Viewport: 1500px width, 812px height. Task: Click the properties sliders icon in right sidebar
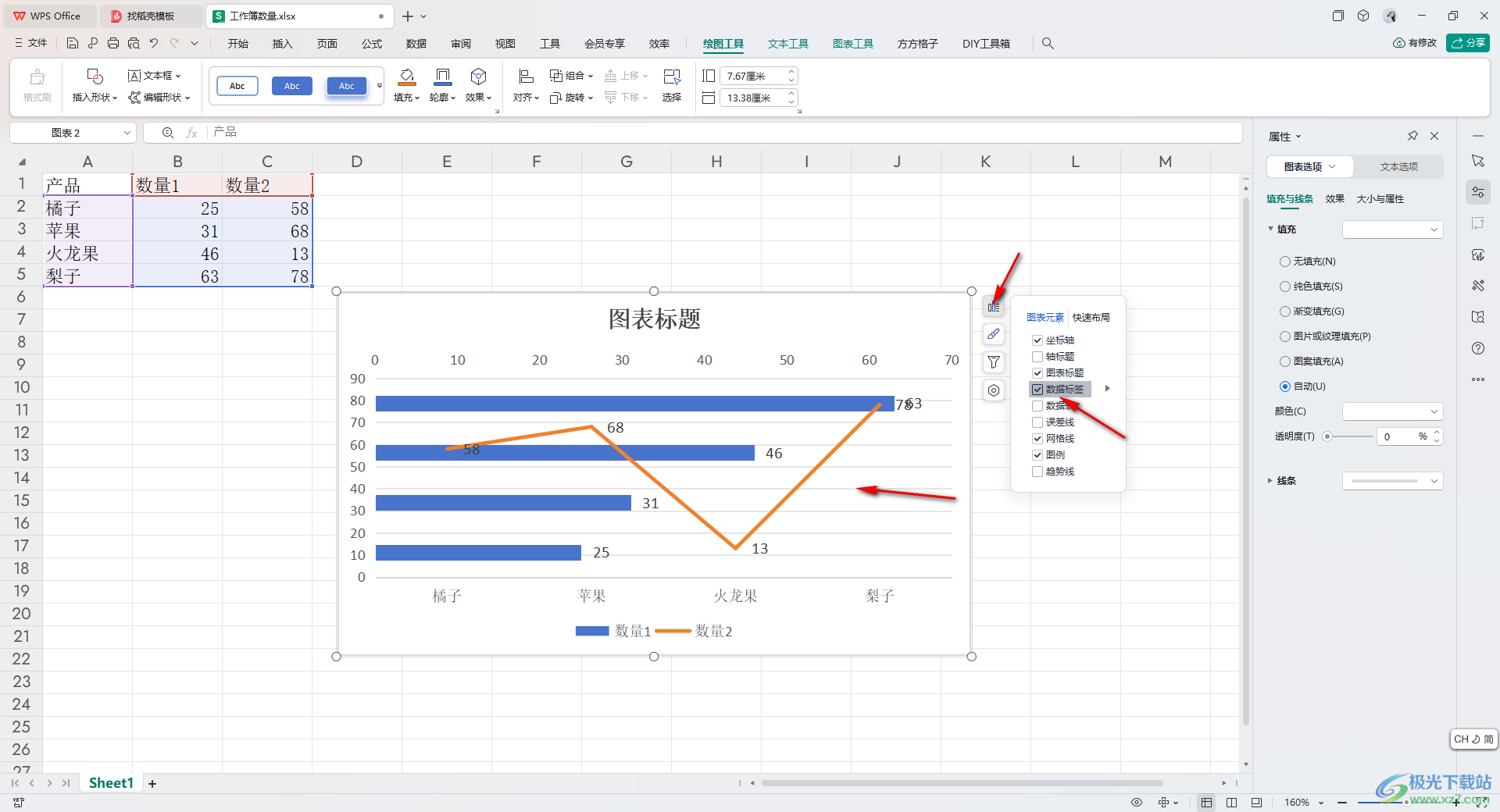click(1478, 192)
